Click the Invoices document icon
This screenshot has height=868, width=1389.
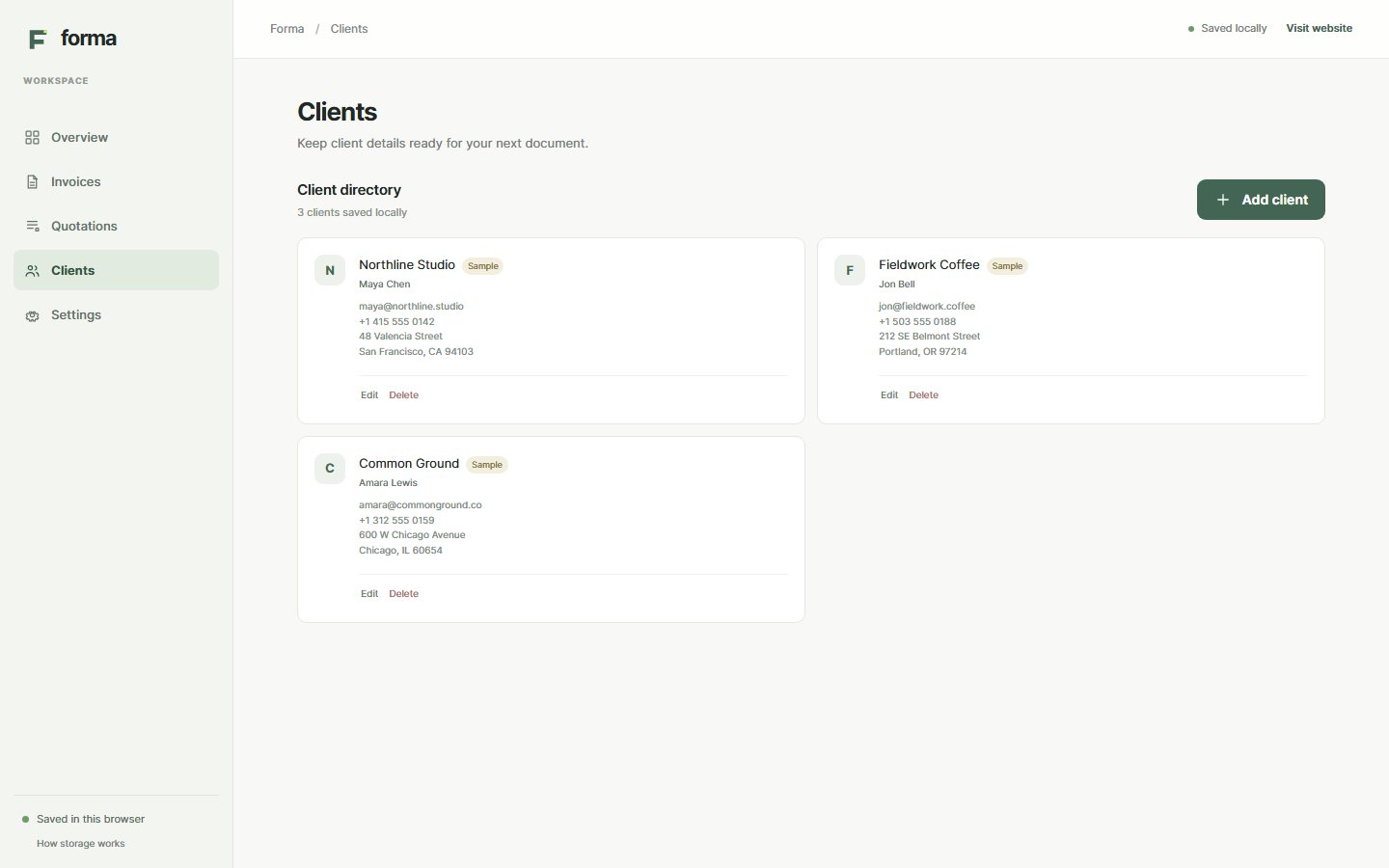click(x=32, y=182)
